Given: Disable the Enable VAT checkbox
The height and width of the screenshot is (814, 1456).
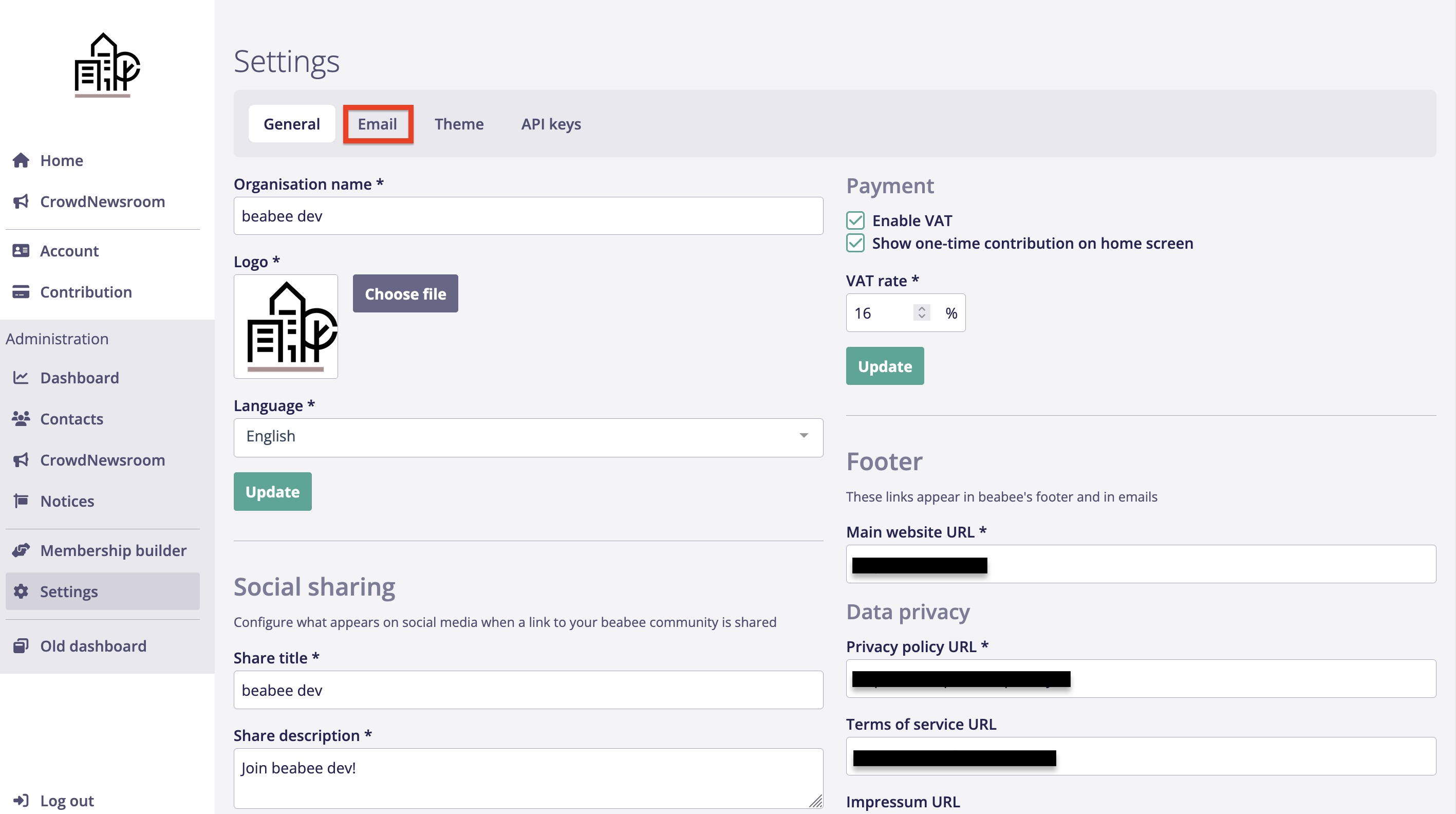Looking at the screenshot, I should coord(855,220).
